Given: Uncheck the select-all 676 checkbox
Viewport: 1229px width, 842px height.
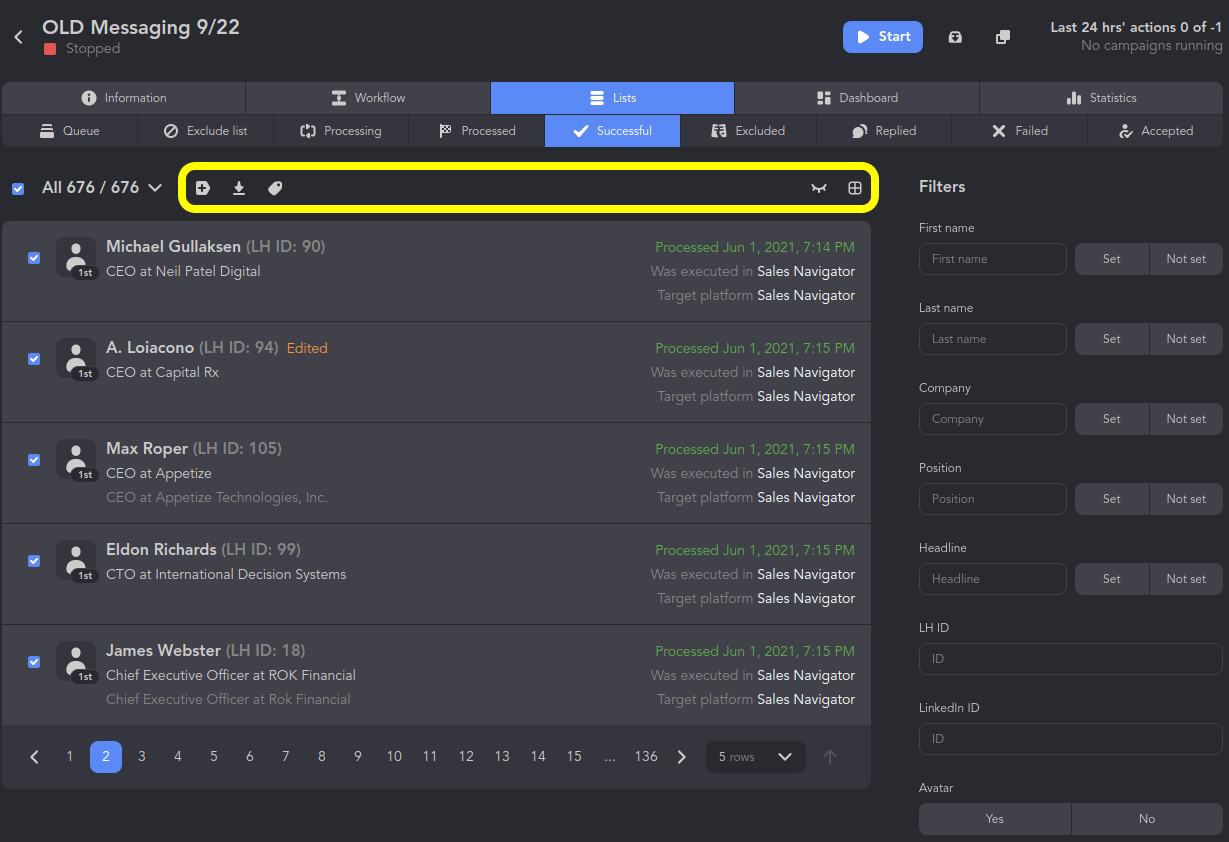Looking at the screenshot, I should 18,188.
